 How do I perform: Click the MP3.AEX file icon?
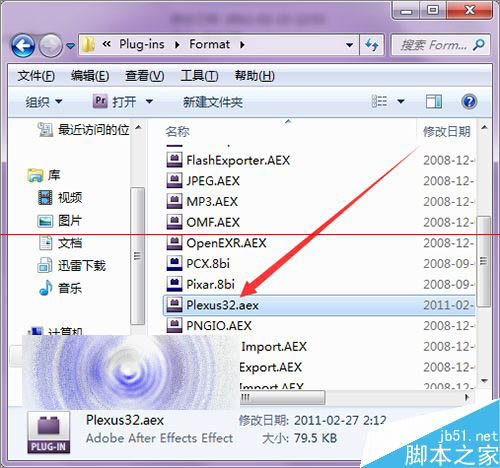coord(174,201)
